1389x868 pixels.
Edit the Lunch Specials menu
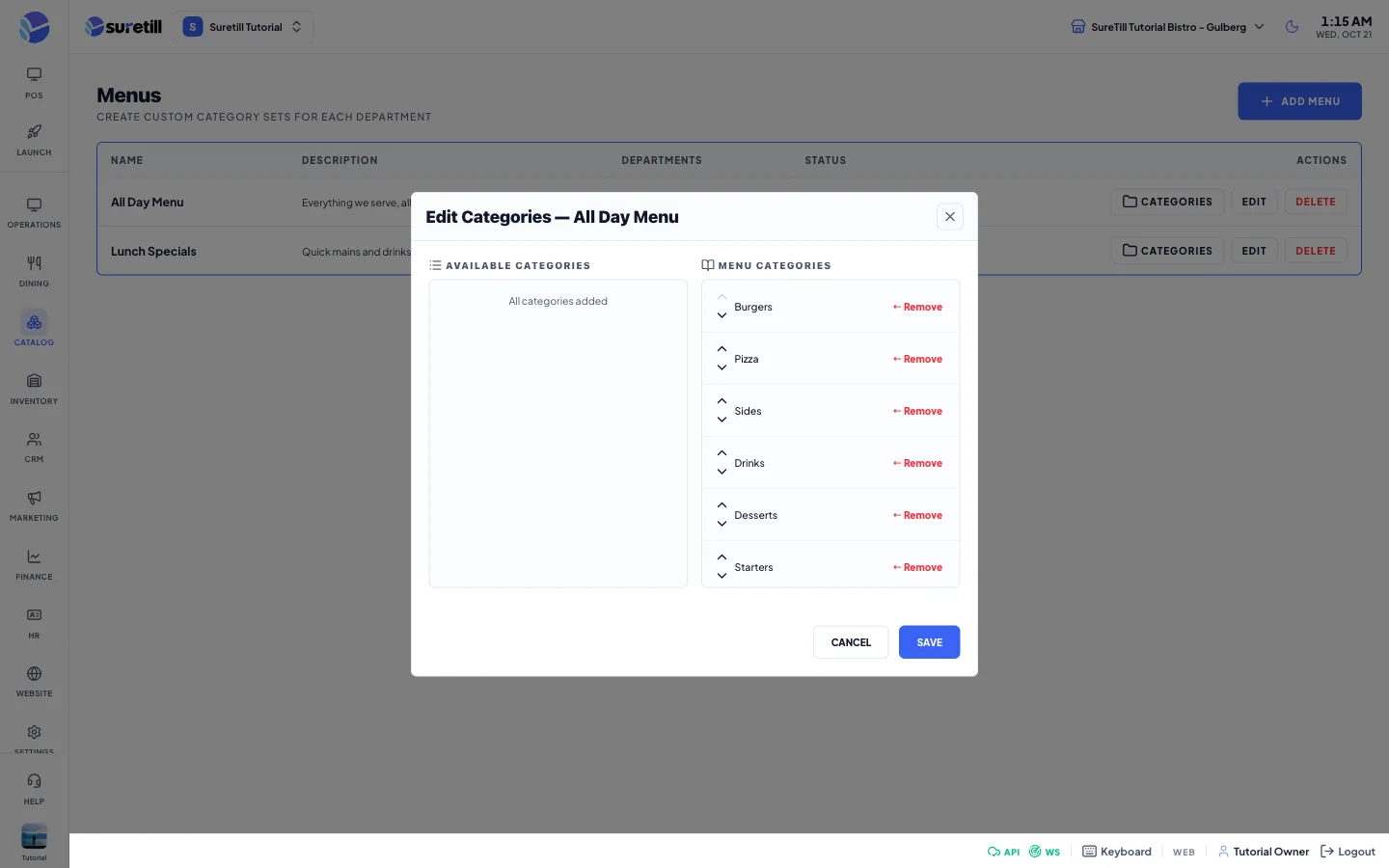[1254, 251]
